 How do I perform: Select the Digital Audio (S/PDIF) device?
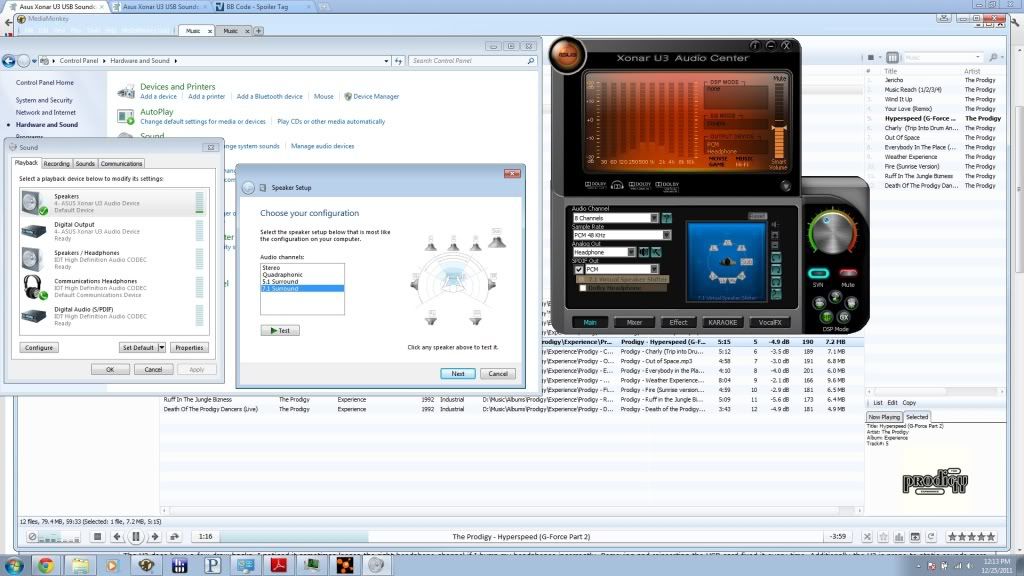tap(114, 316)
